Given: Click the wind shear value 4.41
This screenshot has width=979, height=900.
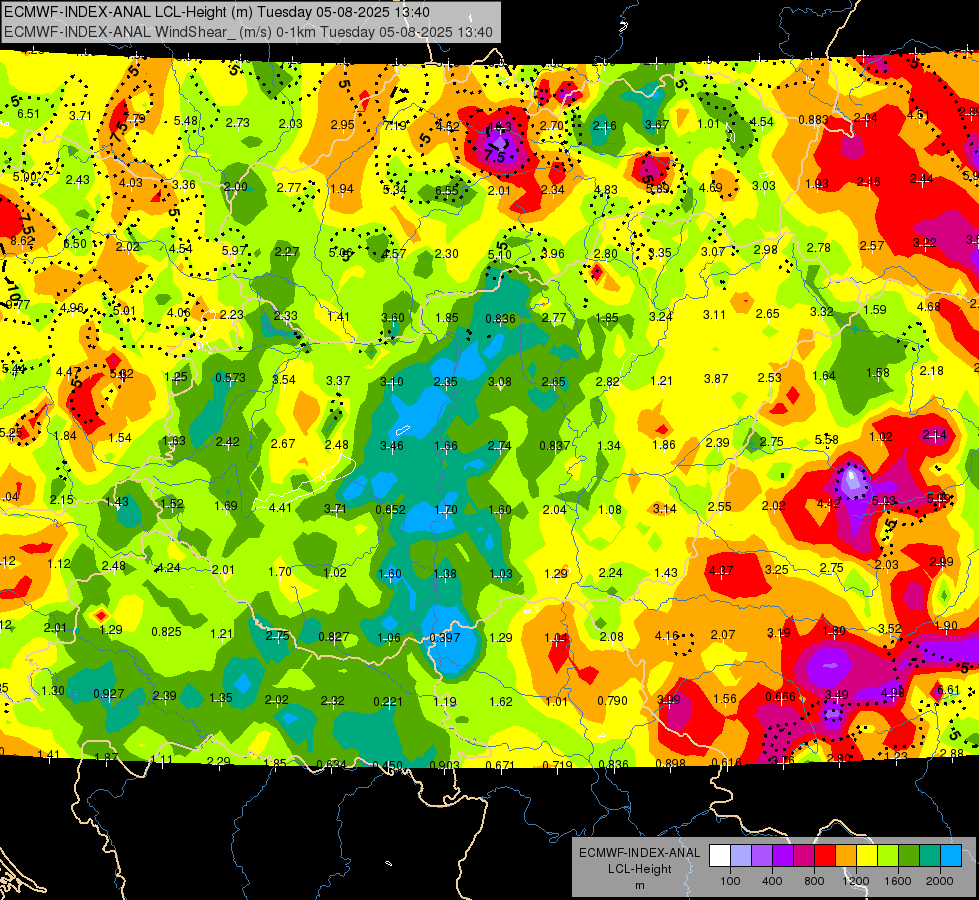Looking at the screenshot, I should 280,508.
